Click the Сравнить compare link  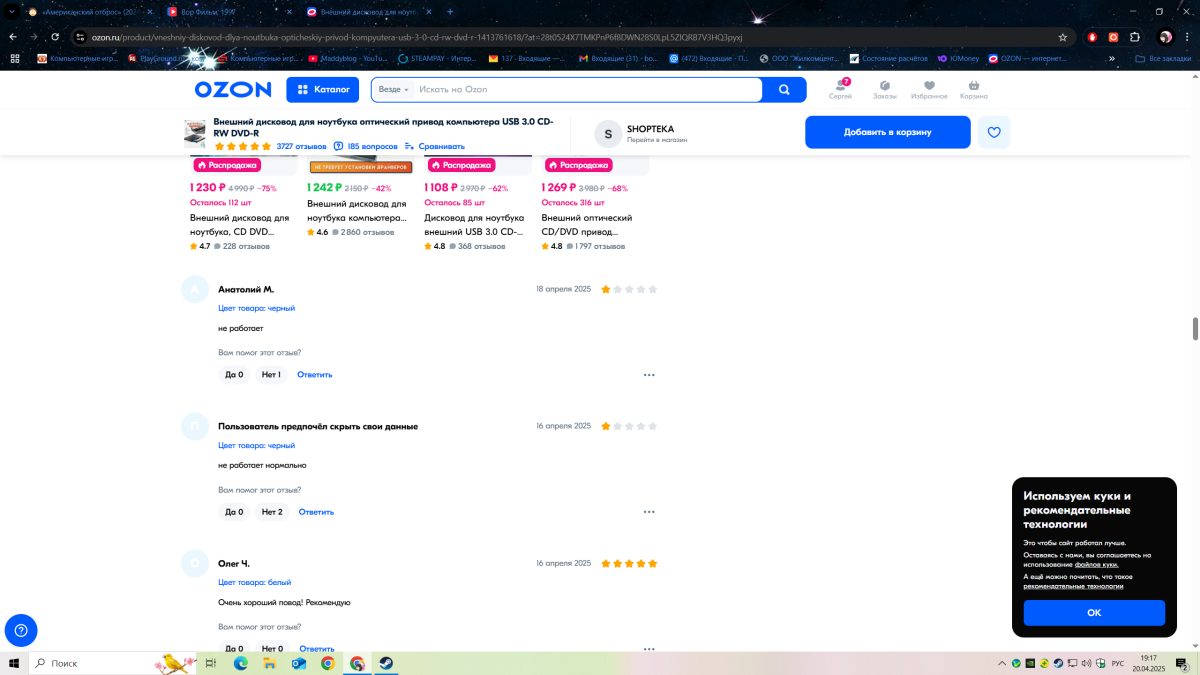tap(435, 146)
